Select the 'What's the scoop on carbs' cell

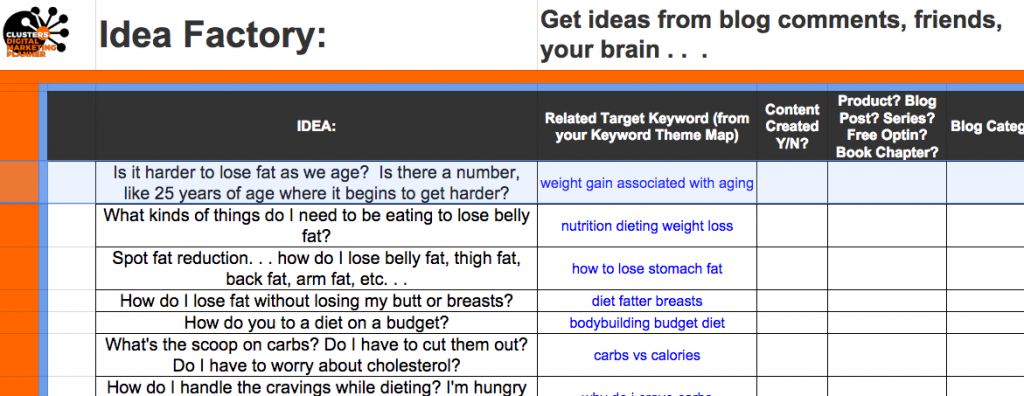[316, 355]
